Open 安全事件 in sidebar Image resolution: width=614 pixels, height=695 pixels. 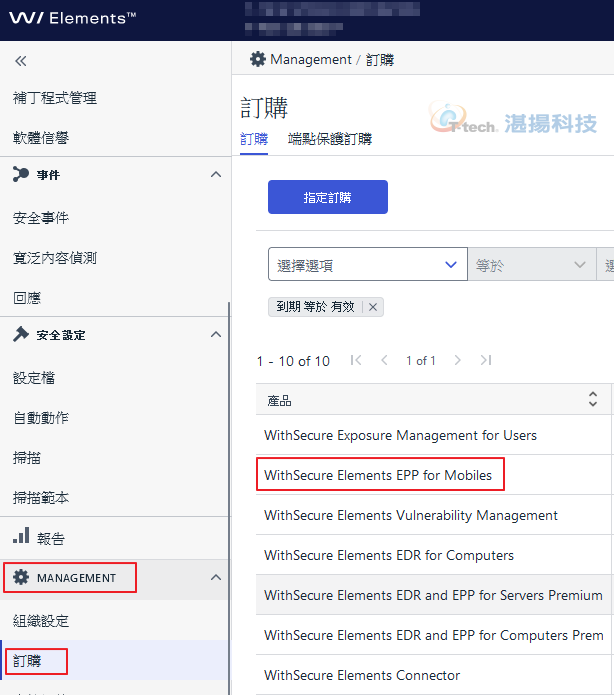[x=41, y=218]
